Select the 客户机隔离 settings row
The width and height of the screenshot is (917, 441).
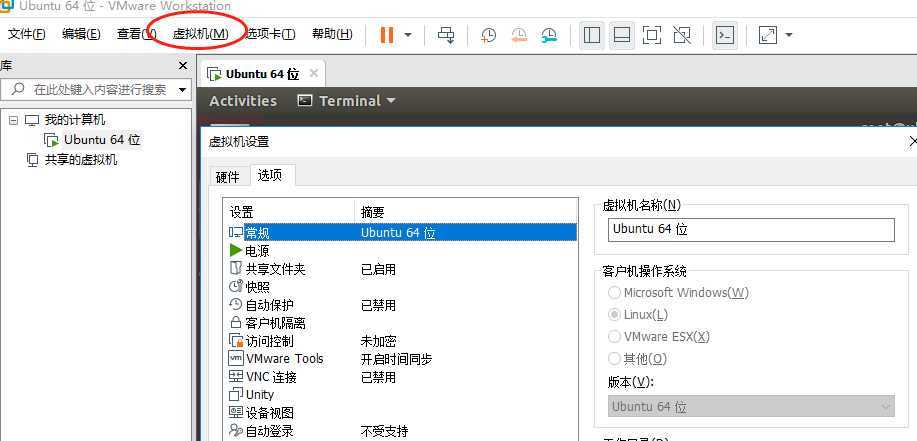click(x=402, y=323)
